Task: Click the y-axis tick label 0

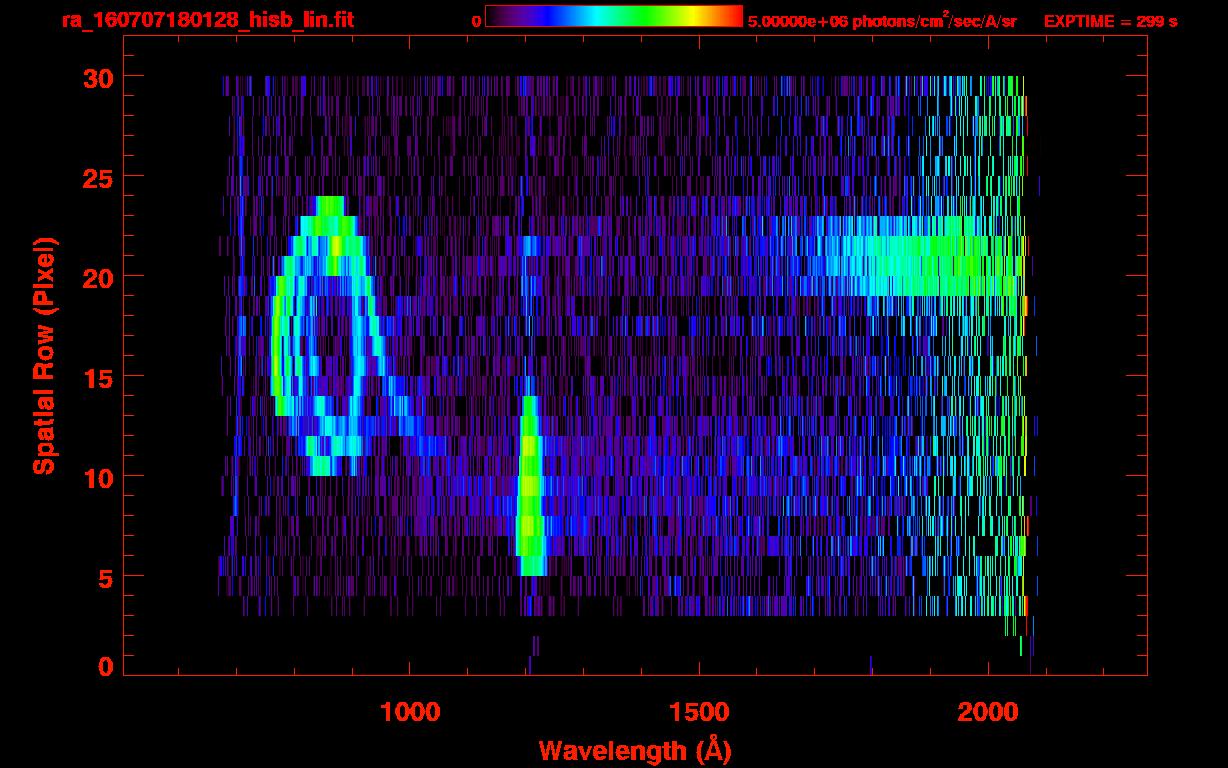Action: click(104, 667)
